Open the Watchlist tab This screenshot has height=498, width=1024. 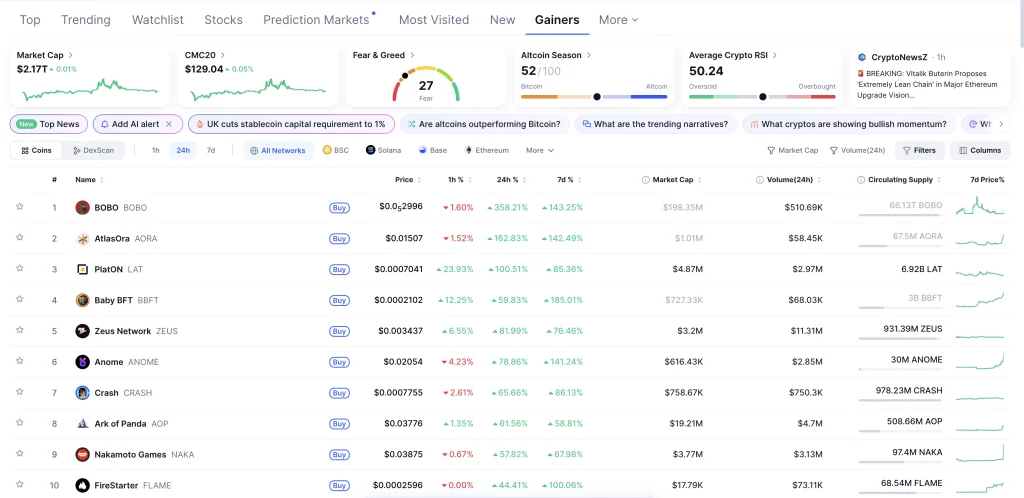click(157, 20)
